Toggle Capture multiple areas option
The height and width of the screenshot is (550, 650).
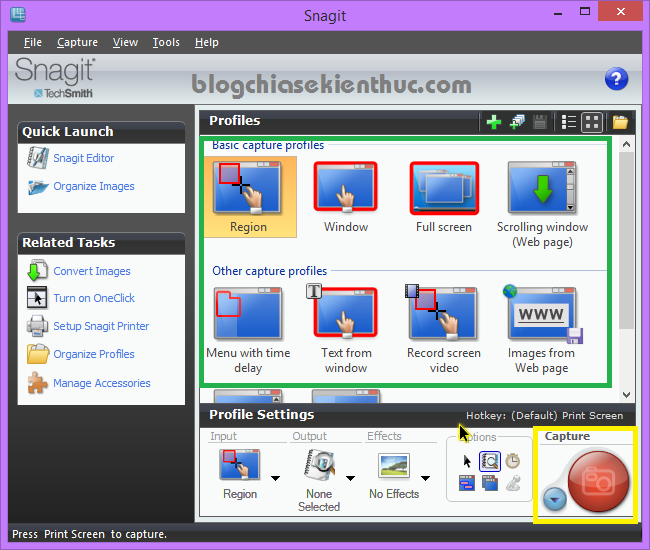490,483
